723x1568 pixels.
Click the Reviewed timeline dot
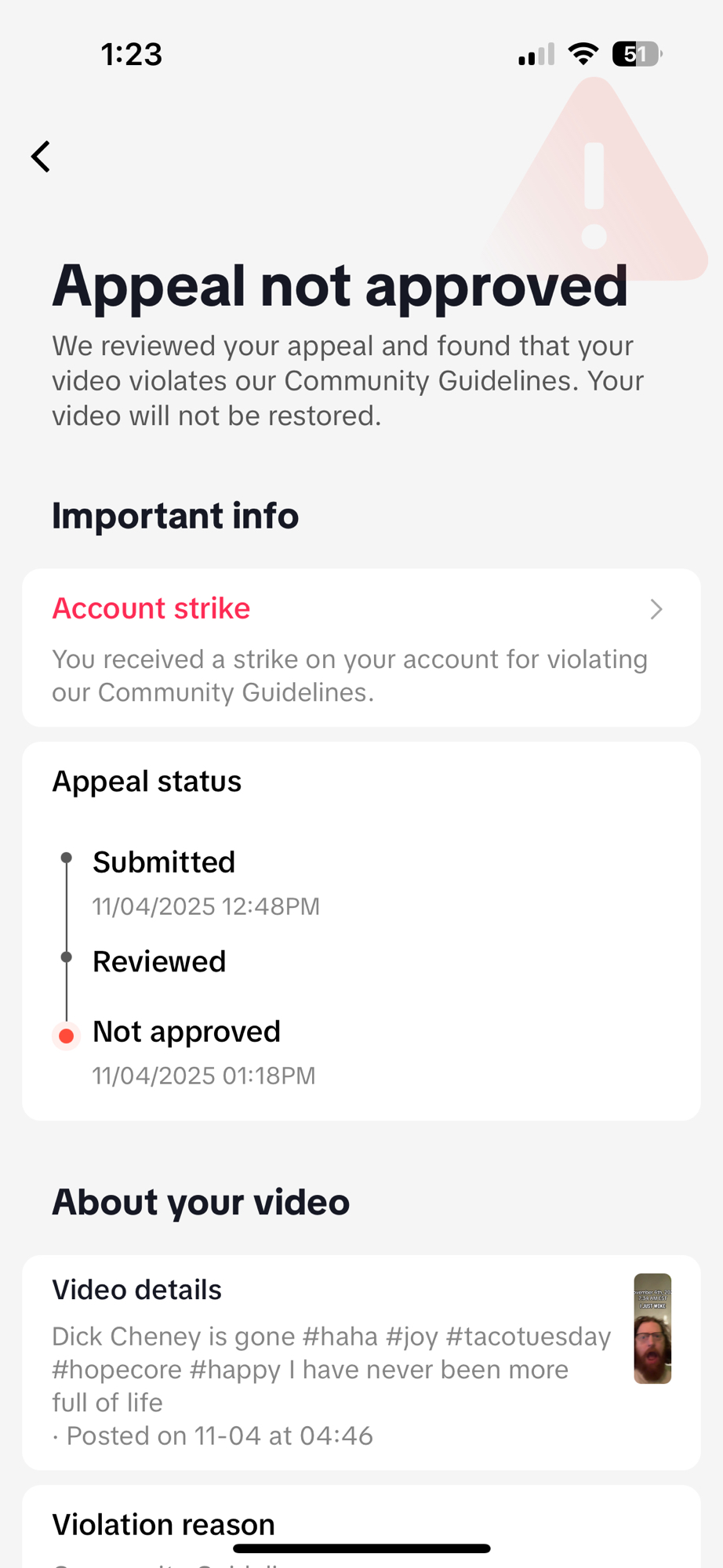point(67,957)
